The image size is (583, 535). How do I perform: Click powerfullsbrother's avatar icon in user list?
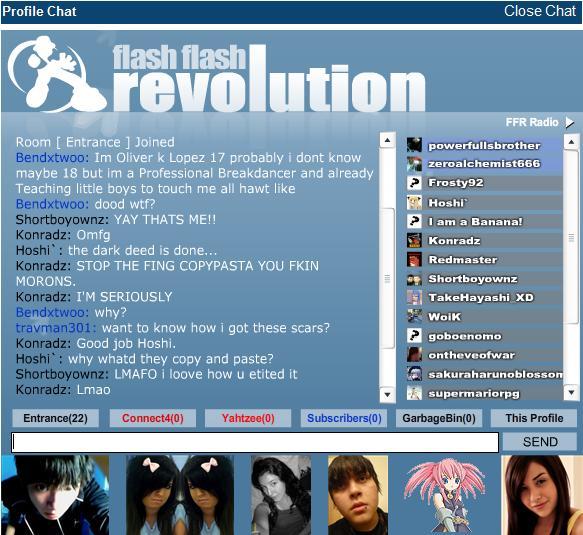[x=414, y=145]
